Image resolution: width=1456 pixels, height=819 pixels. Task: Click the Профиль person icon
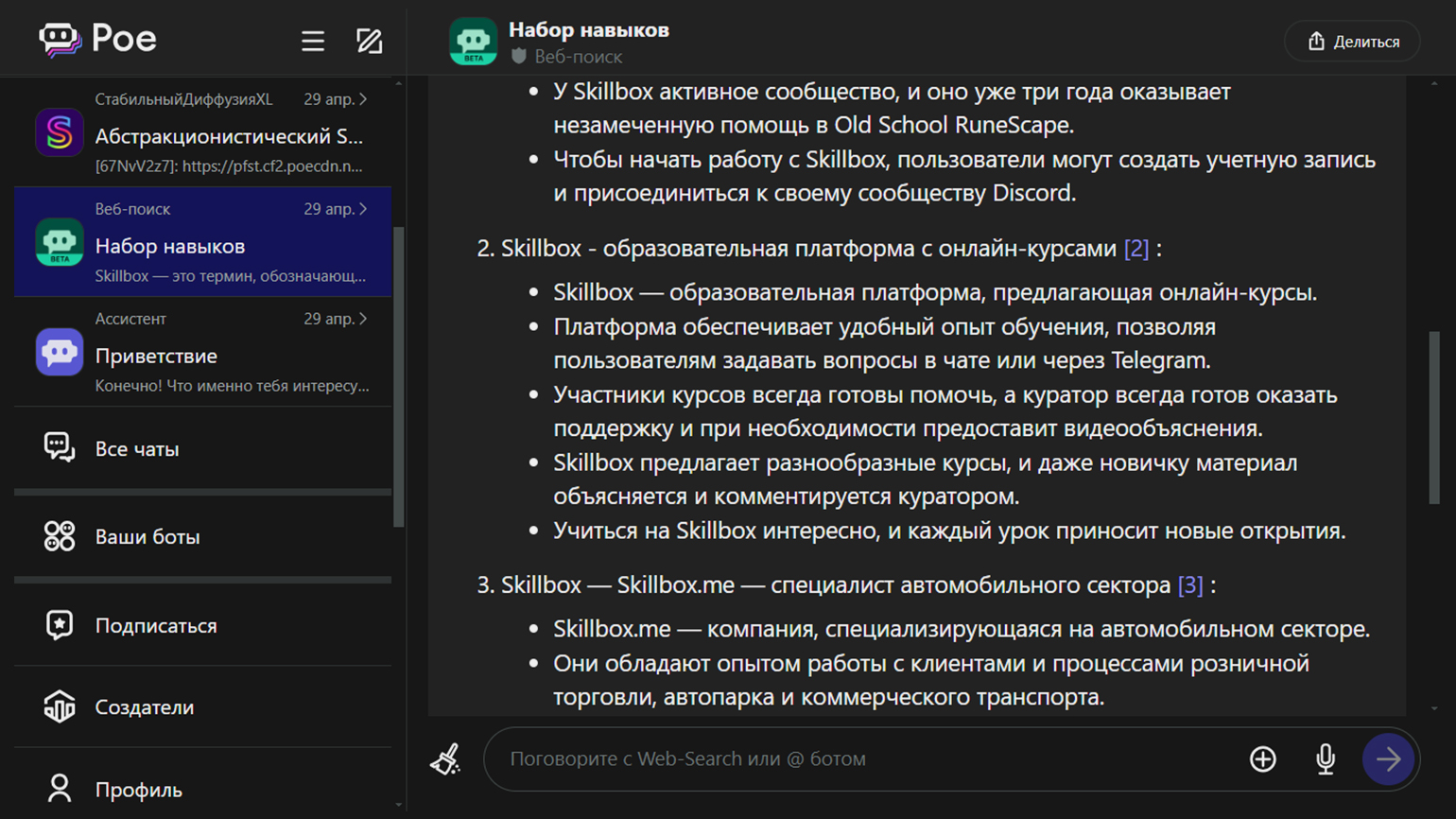pos(60,789)
